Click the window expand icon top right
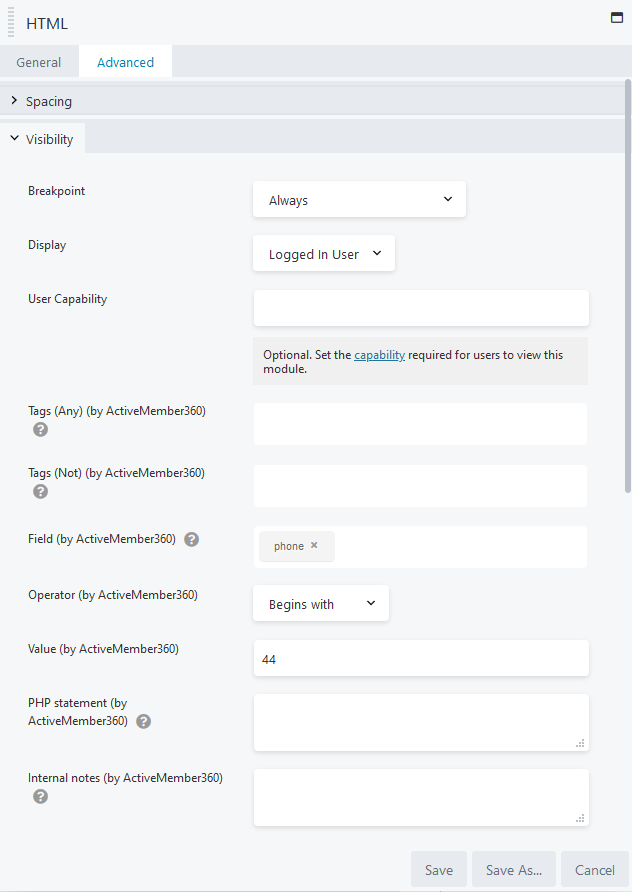 617,17
